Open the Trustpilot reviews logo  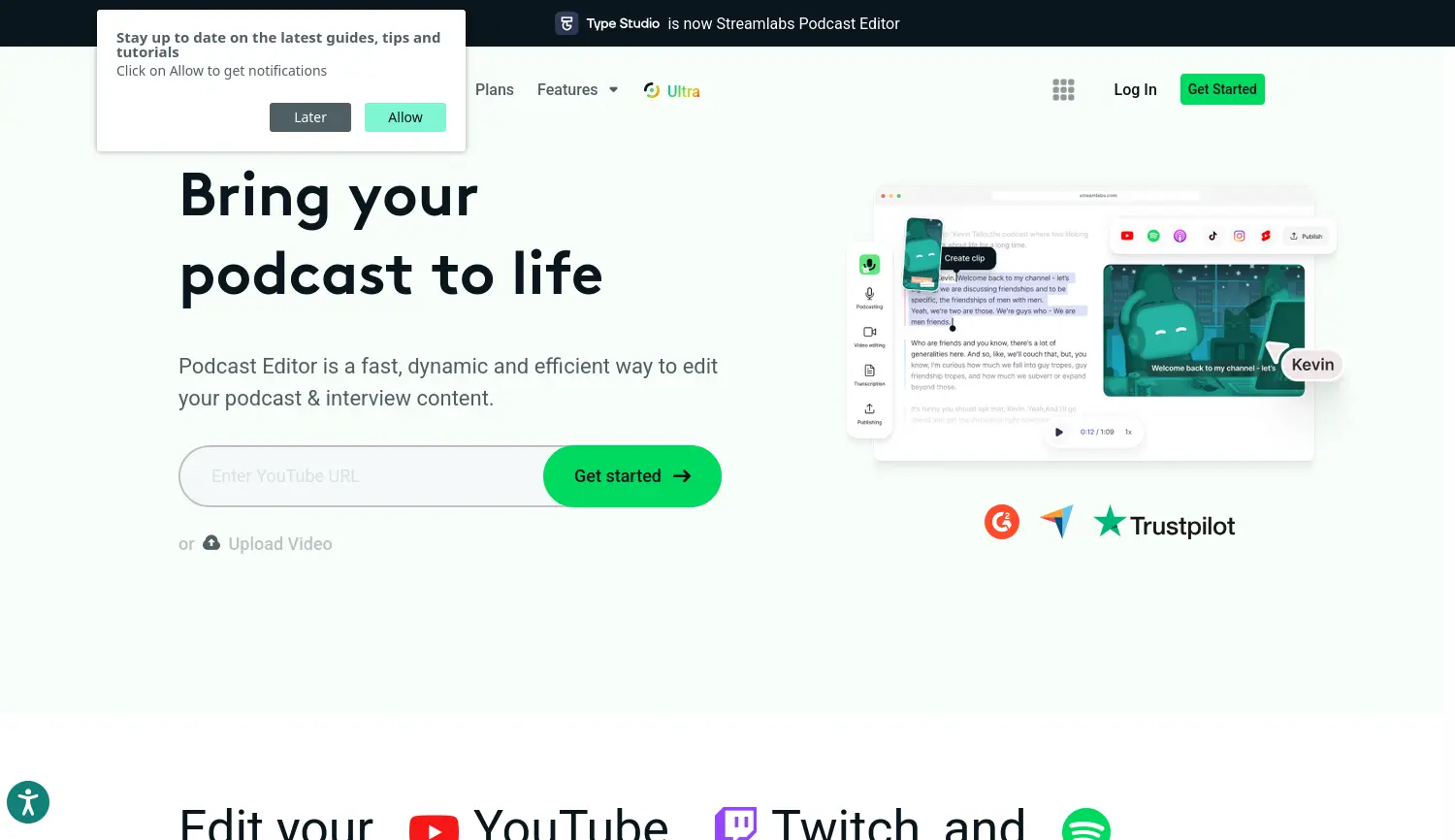pyautogui.click(x=1164, y=525)
